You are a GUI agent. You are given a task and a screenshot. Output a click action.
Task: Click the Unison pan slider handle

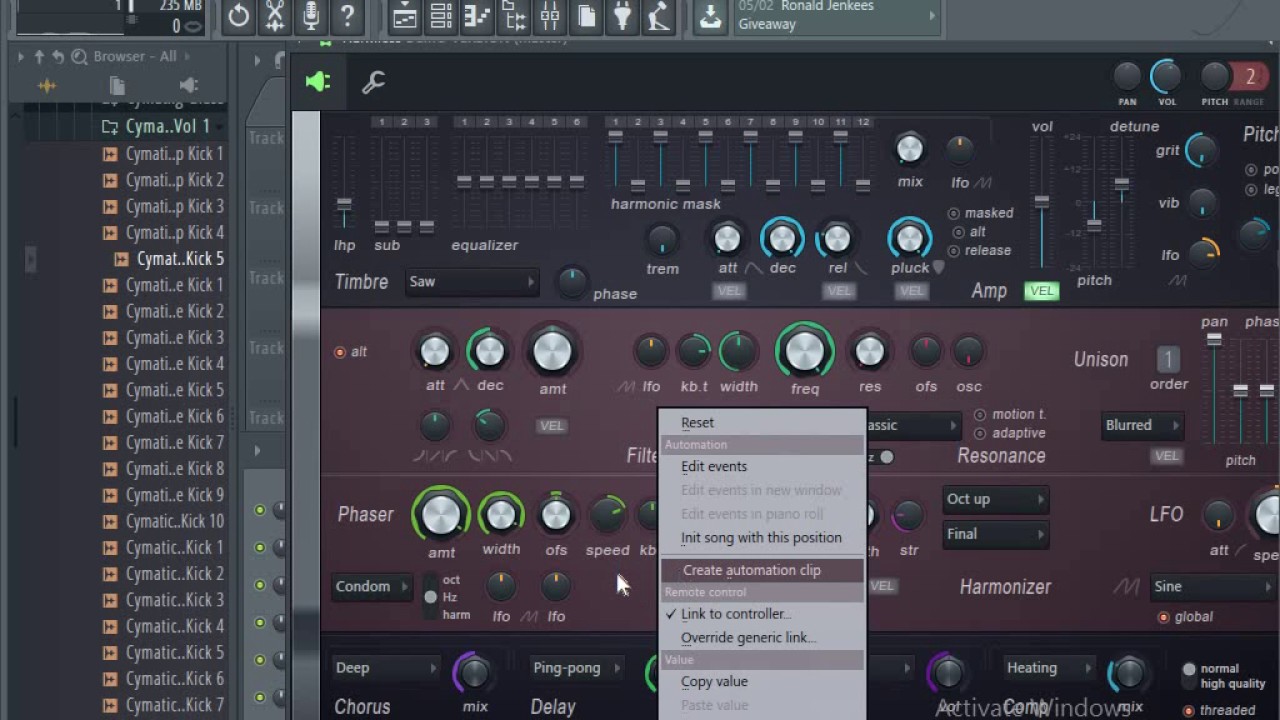pyautogui.click(x=1214, y=340)
